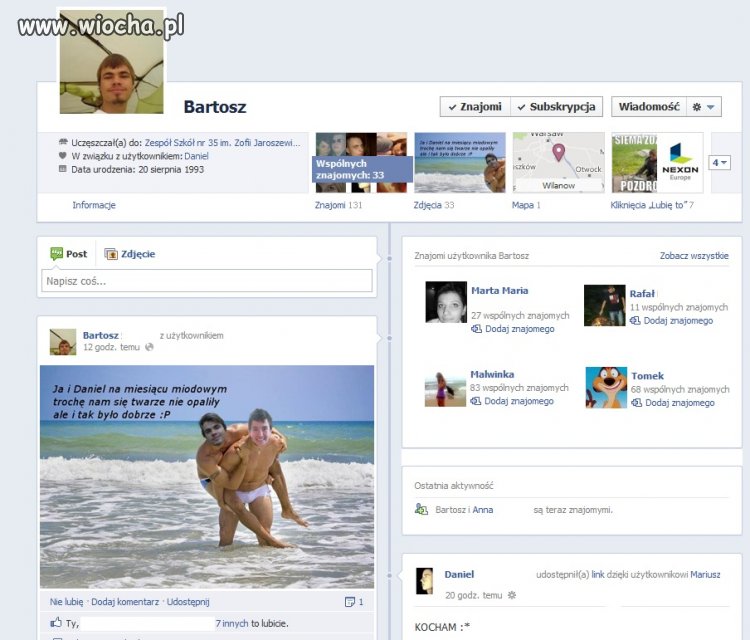Open the Informacje section

coord(94,205)
